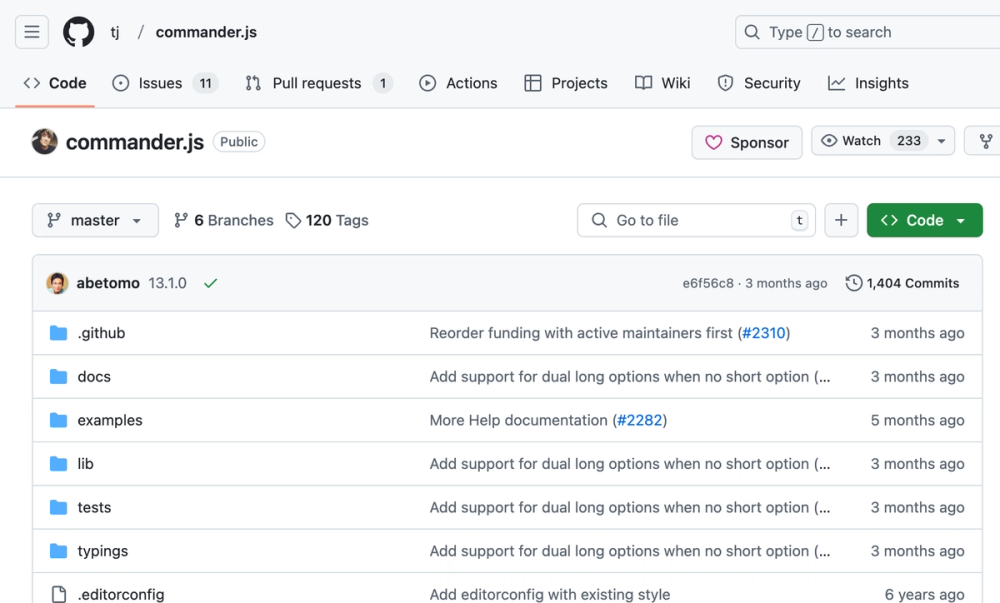Open the examples folder
This screenshot has height=603, width=1000.
[110, 420]
